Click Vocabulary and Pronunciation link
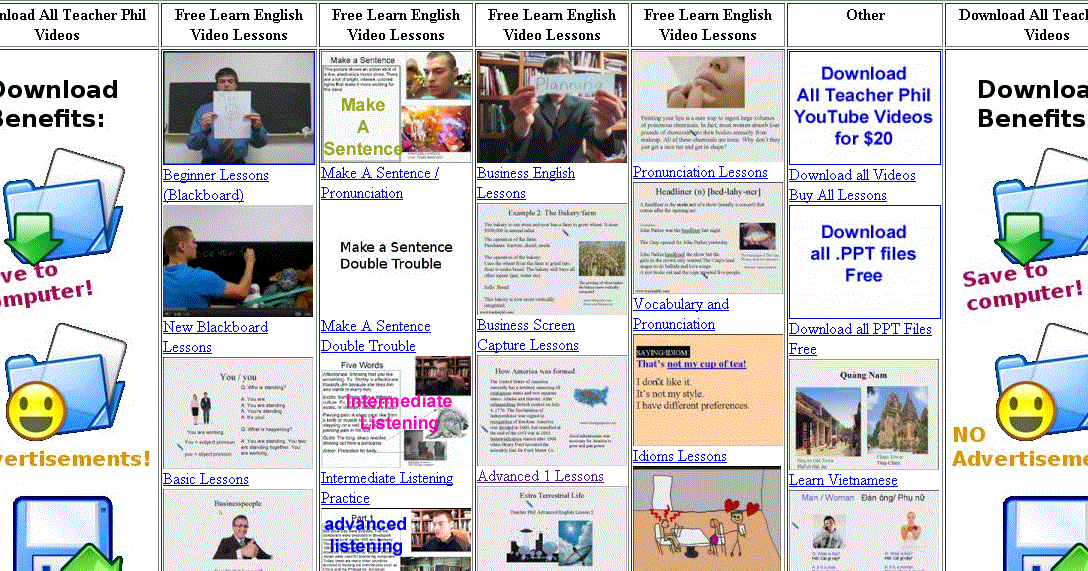The width and height of the screenshot is (1088, 571). tap(681, 314)
